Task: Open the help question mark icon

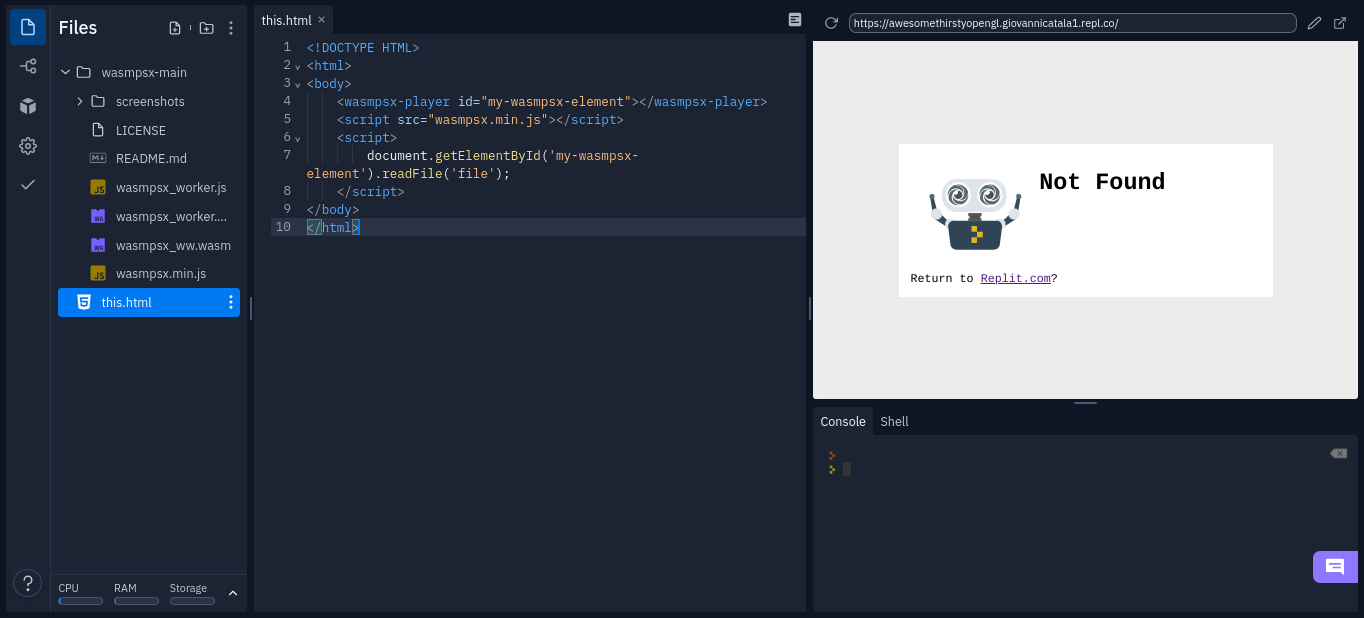Action: point(27,583)
